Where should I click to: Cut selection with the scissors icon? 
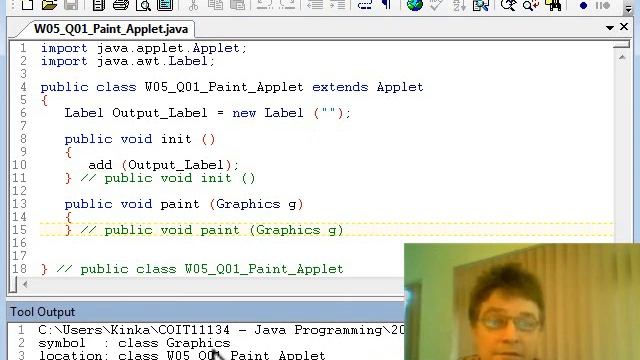pyautogui.click(x=193, y=5)
